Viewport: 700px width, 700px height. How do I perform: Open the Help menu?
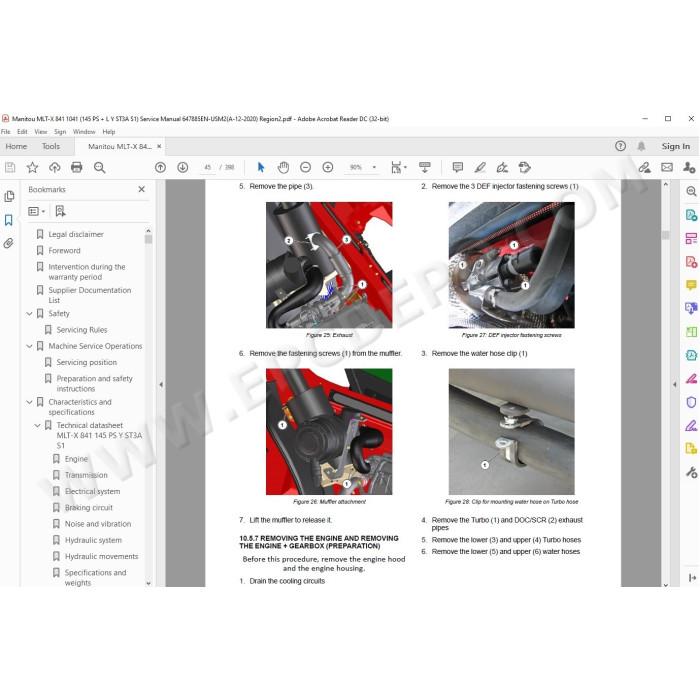pyautogui.click(x=108, y=132)
